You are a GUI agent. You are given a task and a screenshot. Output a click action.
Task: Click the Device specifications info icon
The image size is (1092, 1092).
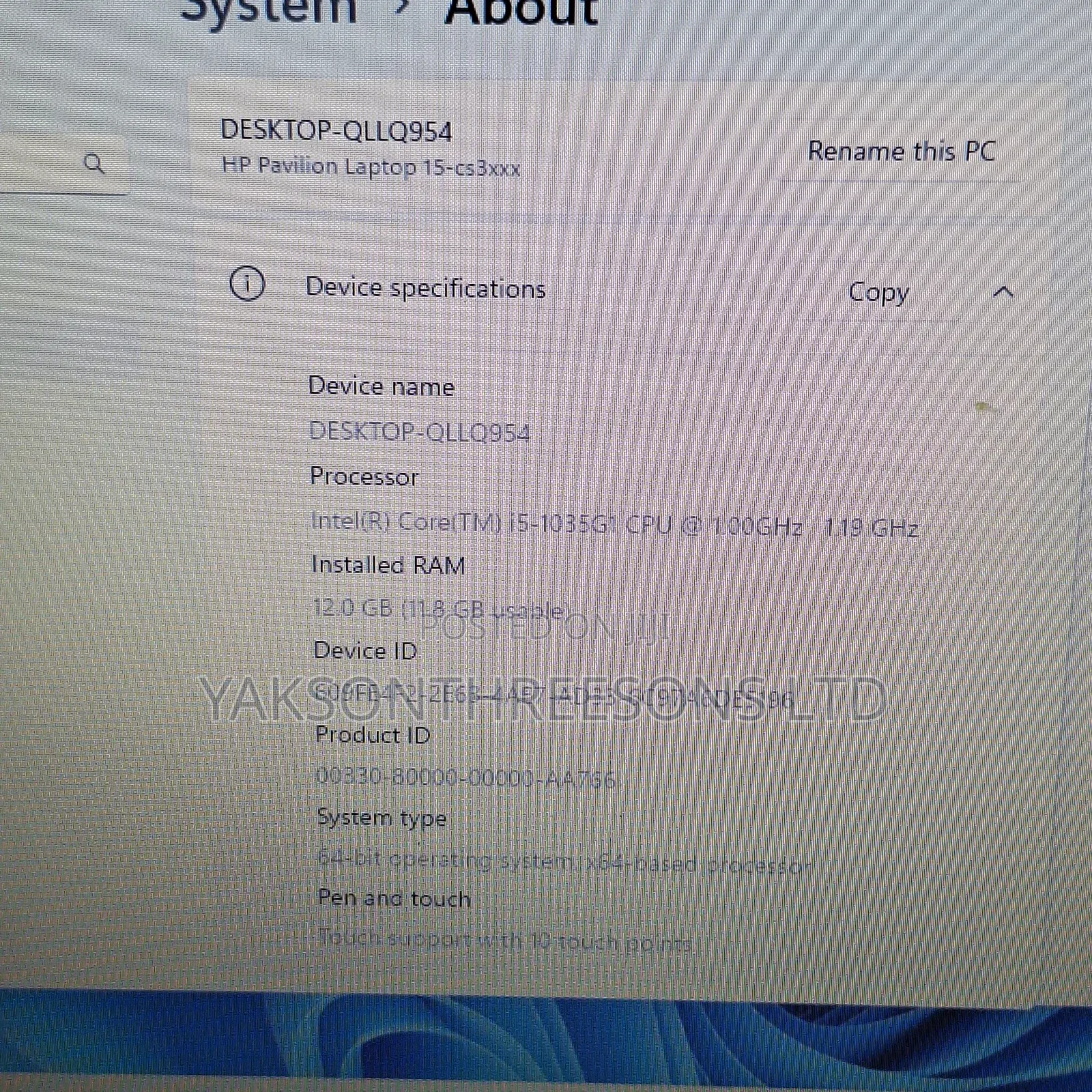click(247, 283)
